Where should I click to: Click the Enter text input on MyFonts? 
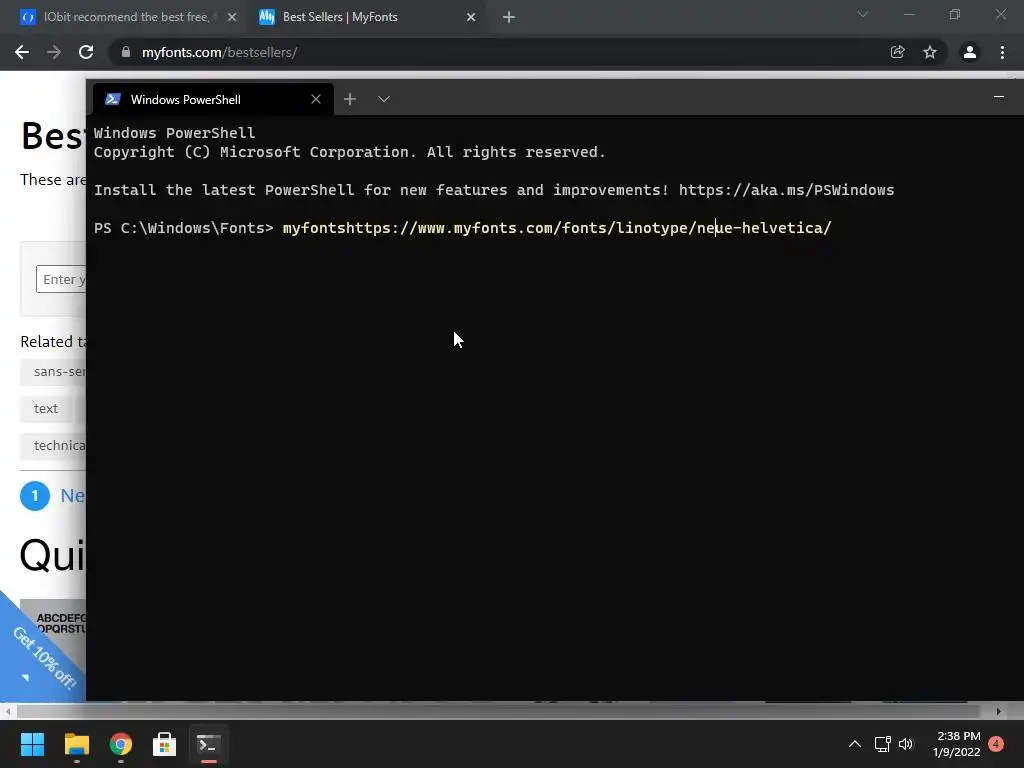tap(61, 280)
